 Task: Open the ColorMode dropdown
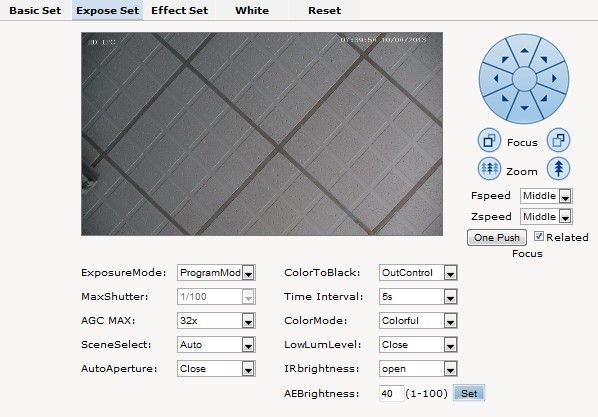click(x=418, y=321)
